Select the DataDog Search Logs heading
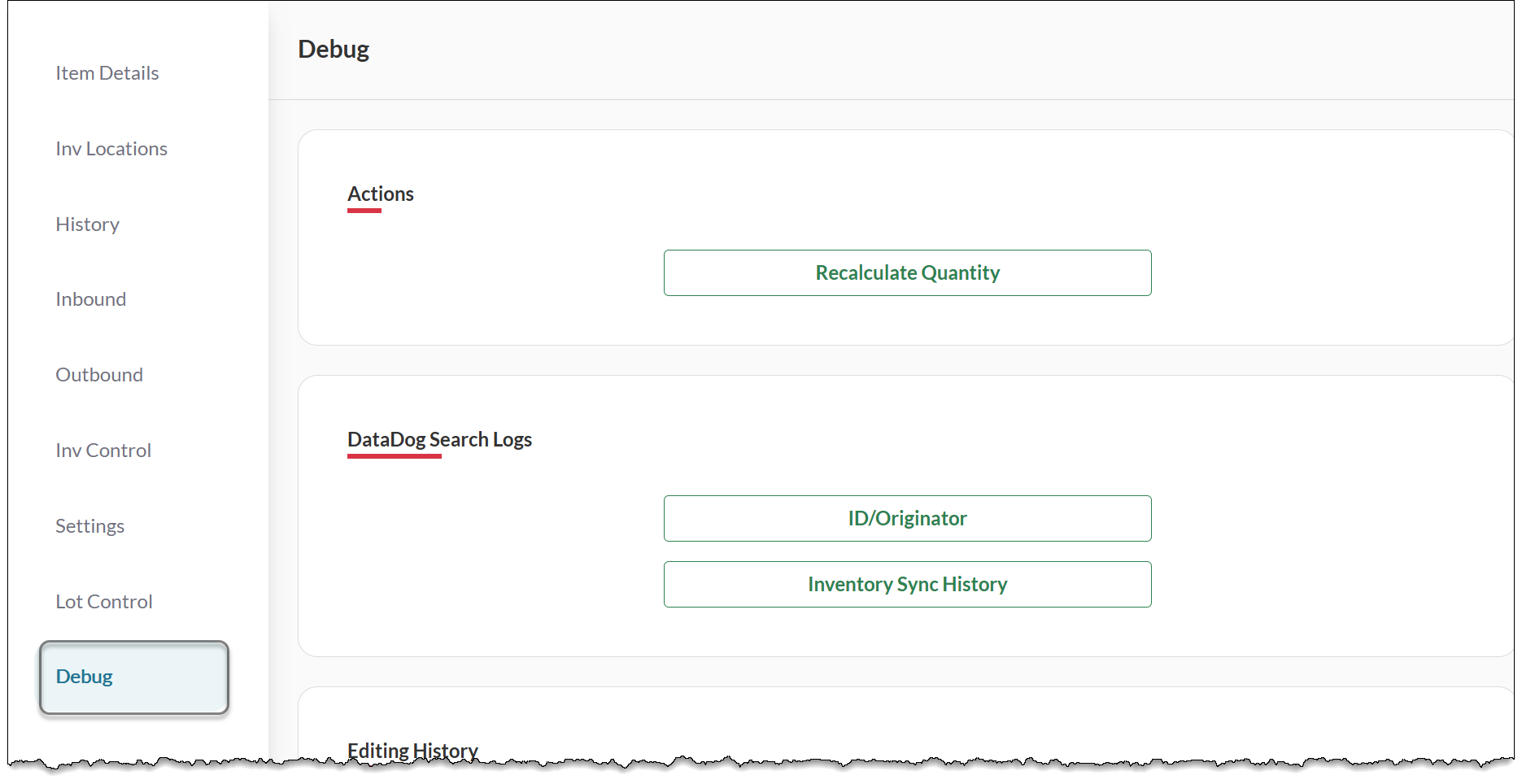The height and width of the screenshot is (784, 1522). pos(439,439)
